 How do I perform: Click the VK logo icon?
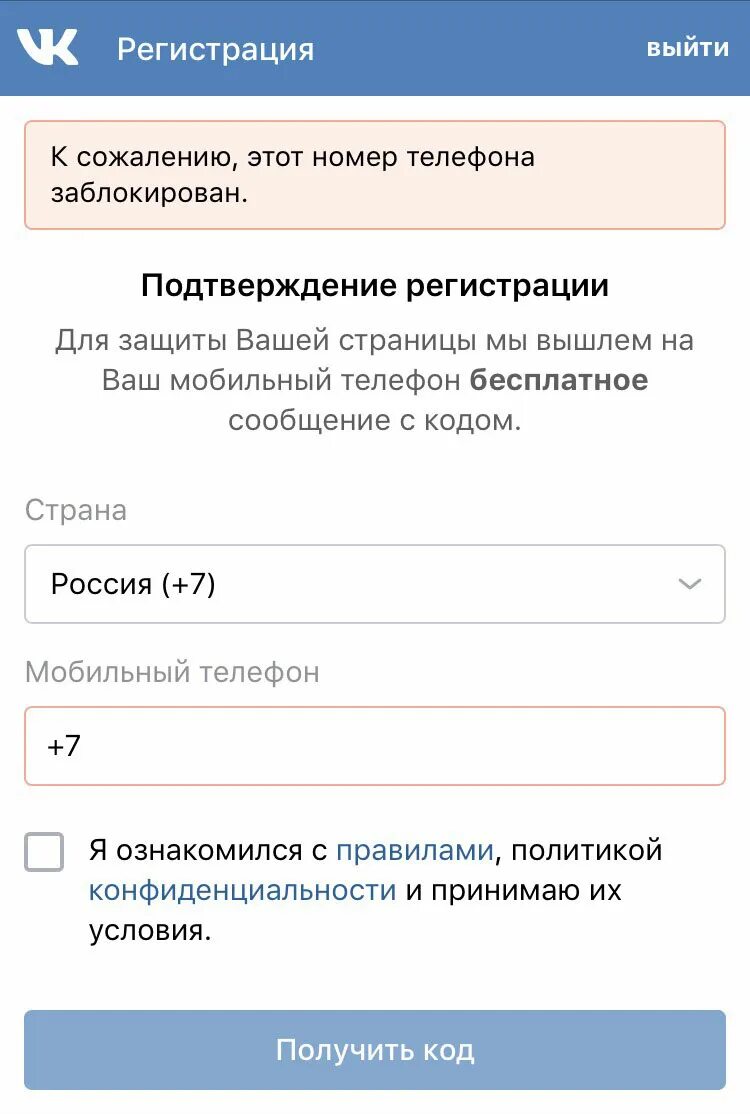click(47, 47)
